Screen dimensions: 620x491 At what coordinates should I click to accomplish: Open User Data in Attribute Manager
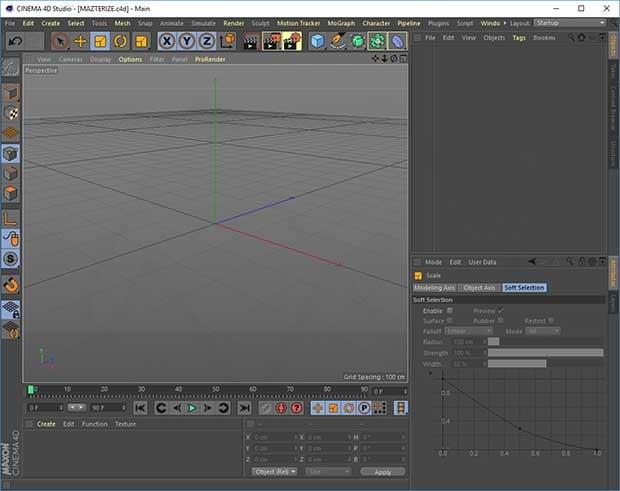tap(482, 262)
